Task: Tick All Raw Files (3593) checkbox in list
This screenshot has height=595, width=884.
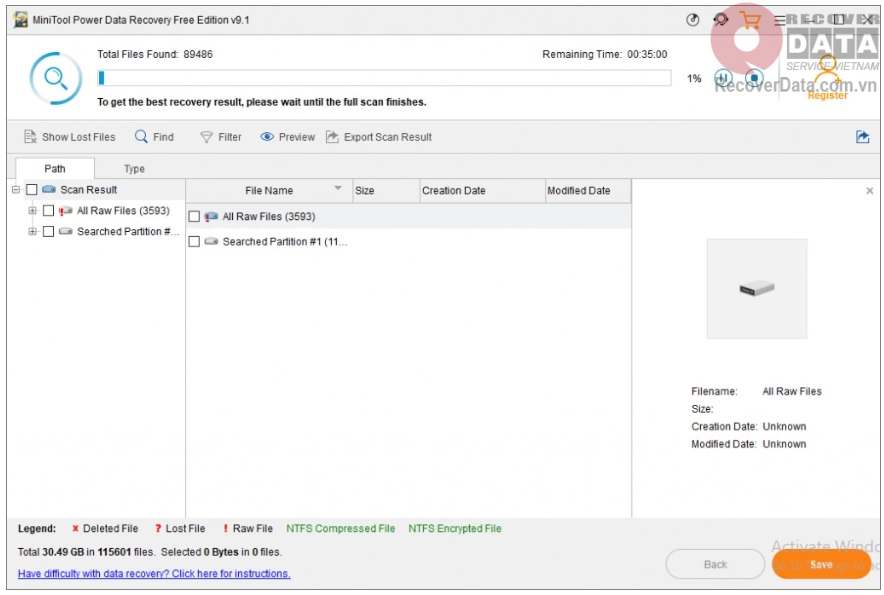Action: coord(194,217)
